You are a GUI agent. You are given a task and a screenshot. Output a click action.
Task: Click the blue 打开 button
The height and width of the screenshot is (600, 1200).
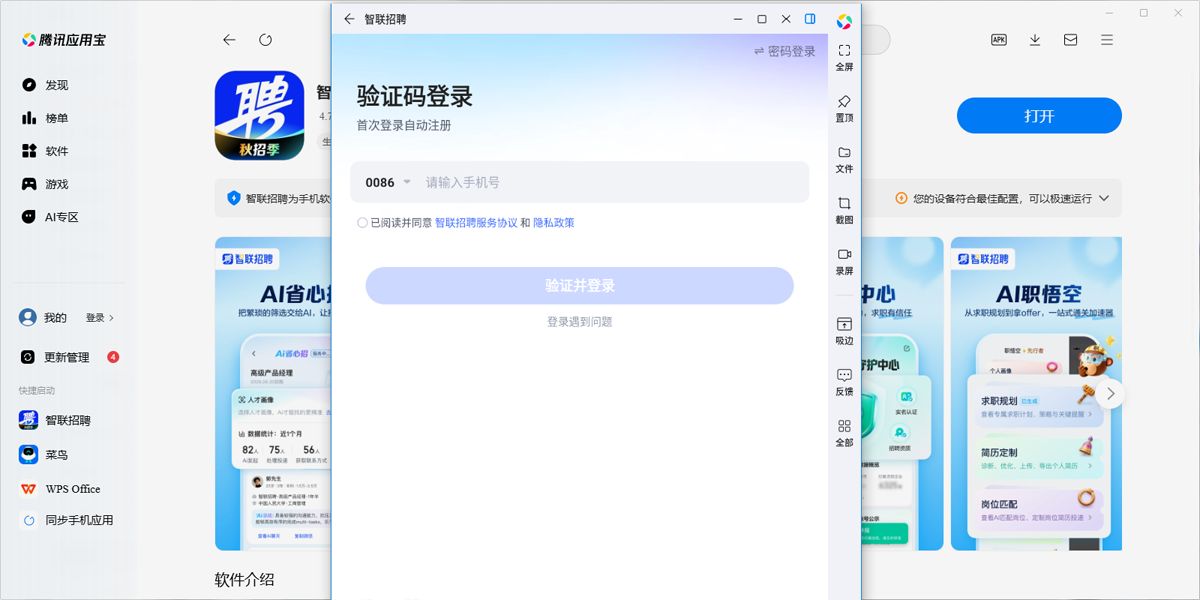[x=1039, y=116]
